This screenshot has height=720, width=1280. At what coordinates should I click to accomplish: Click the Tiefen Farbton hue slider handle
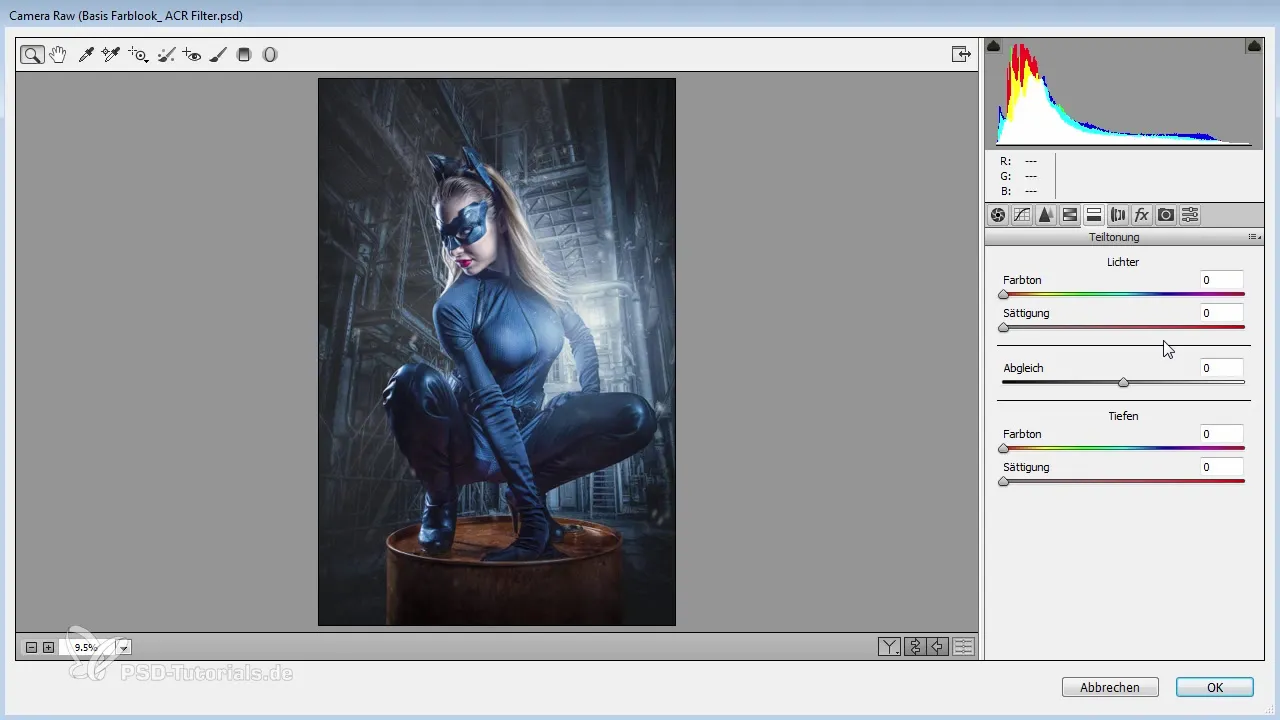coord(1003,449)
